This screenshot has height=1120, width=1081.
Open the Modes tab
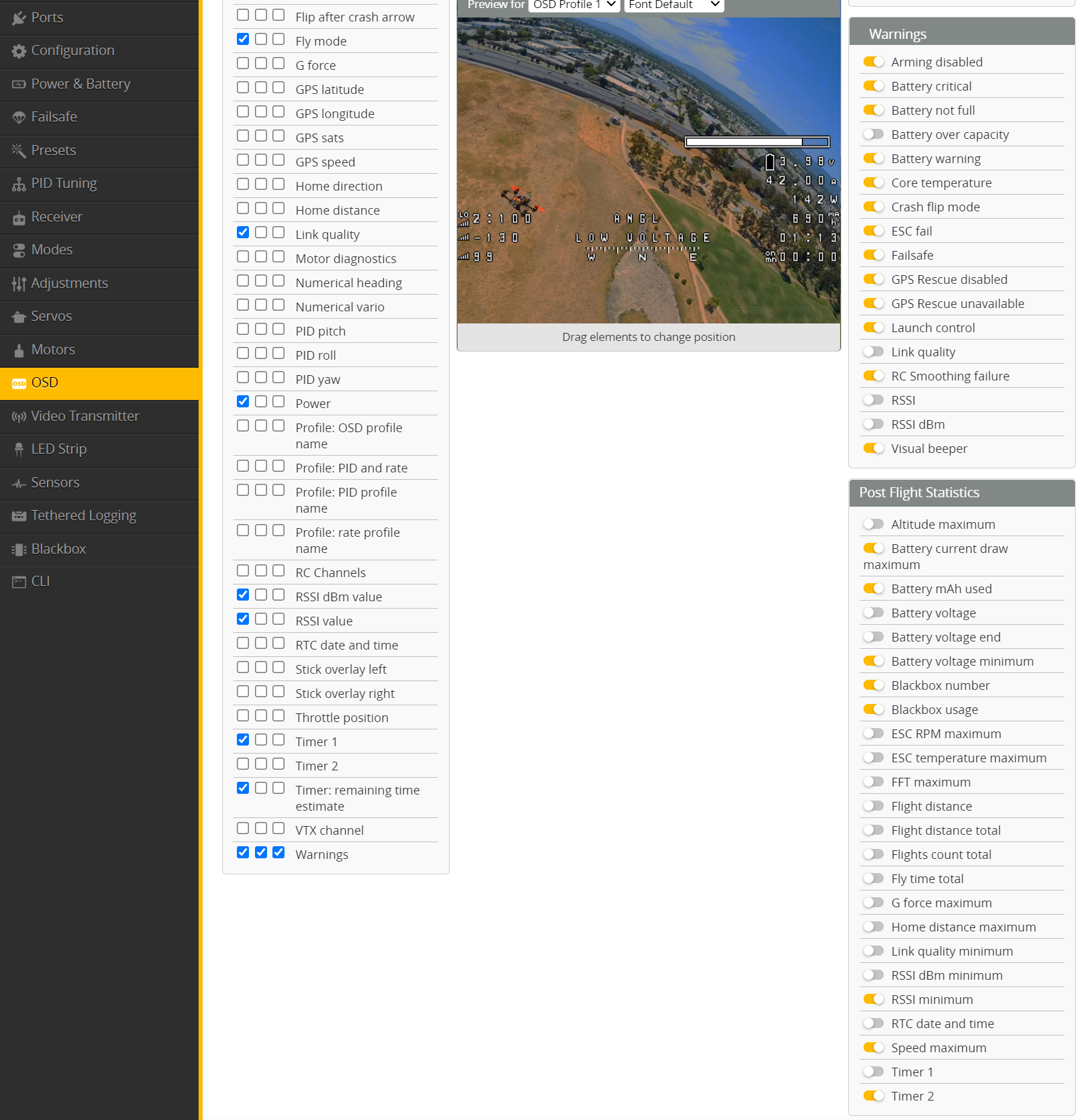52,250
